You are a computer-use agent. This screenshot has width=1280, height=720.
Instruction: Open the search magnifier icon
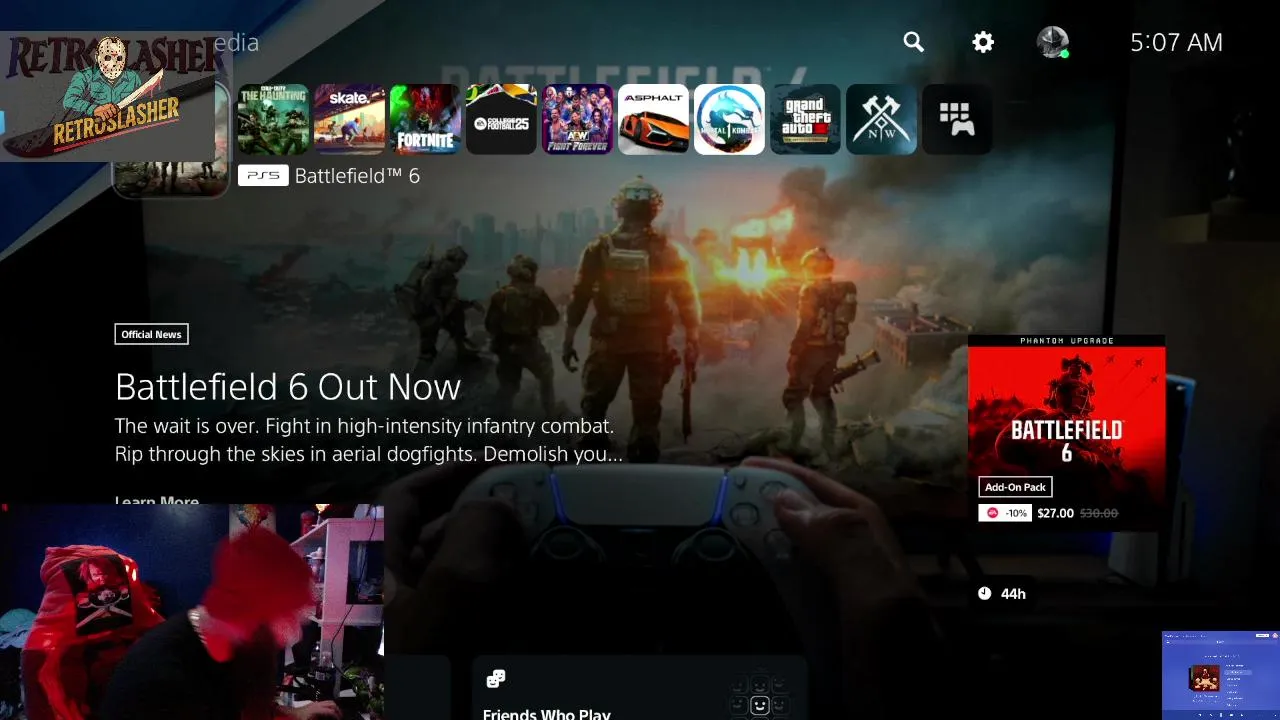click(x=913, y=42)
